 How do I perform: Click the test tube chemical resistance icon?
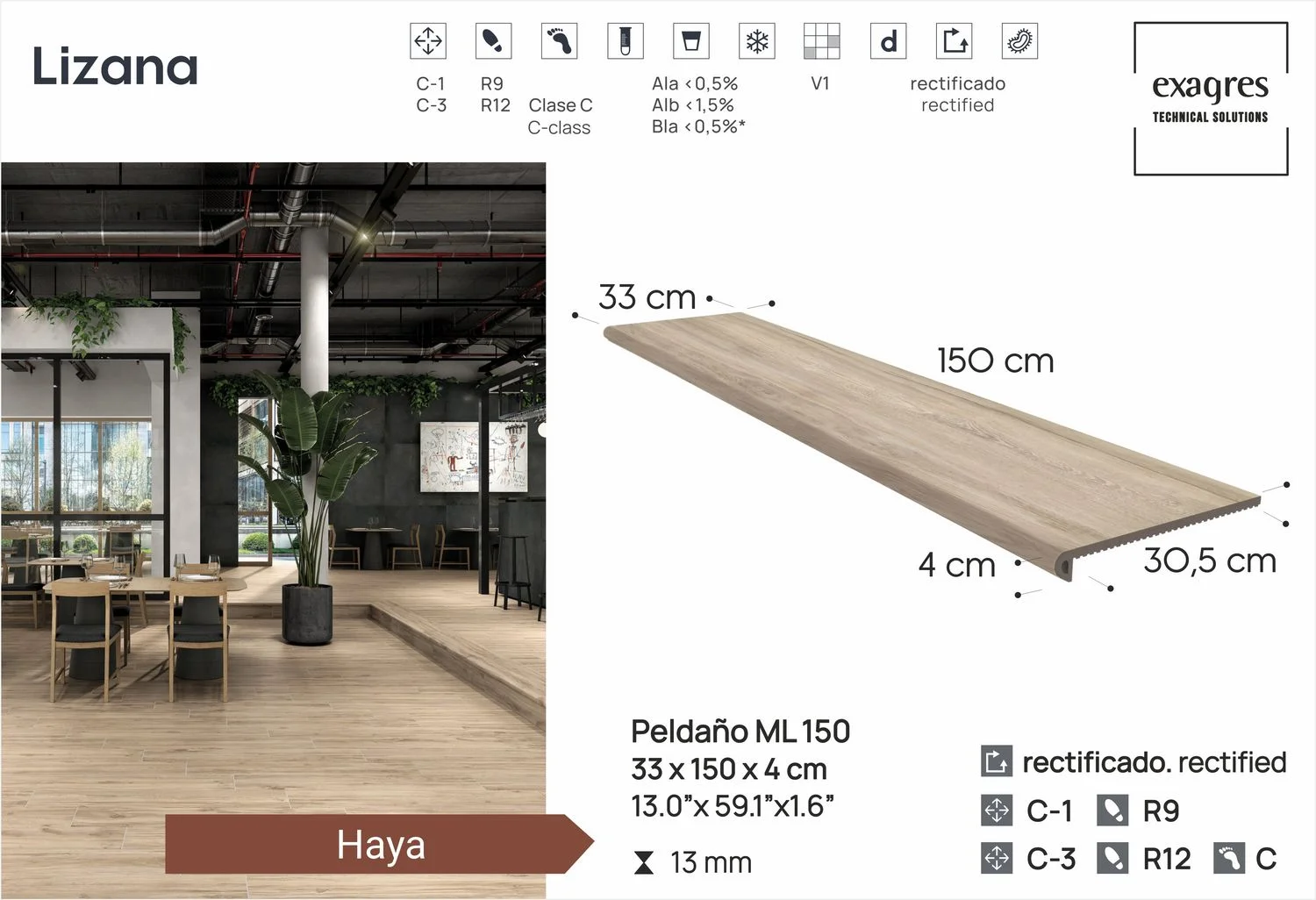click(625, 41)
